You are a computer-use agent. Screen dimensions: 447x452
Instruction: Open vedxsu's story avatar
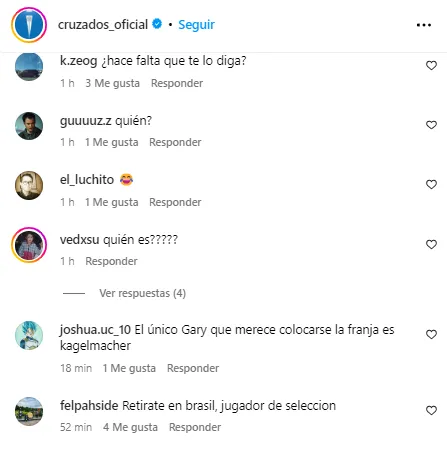click(29, 245)
